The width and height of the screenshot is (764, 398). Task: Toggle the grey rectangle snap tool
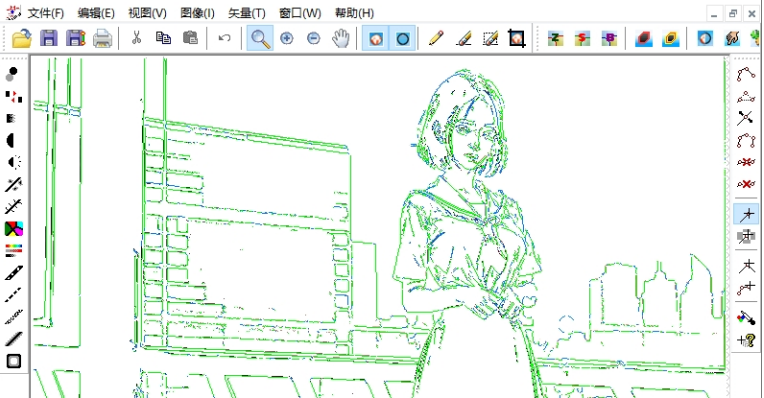point(746,237)
